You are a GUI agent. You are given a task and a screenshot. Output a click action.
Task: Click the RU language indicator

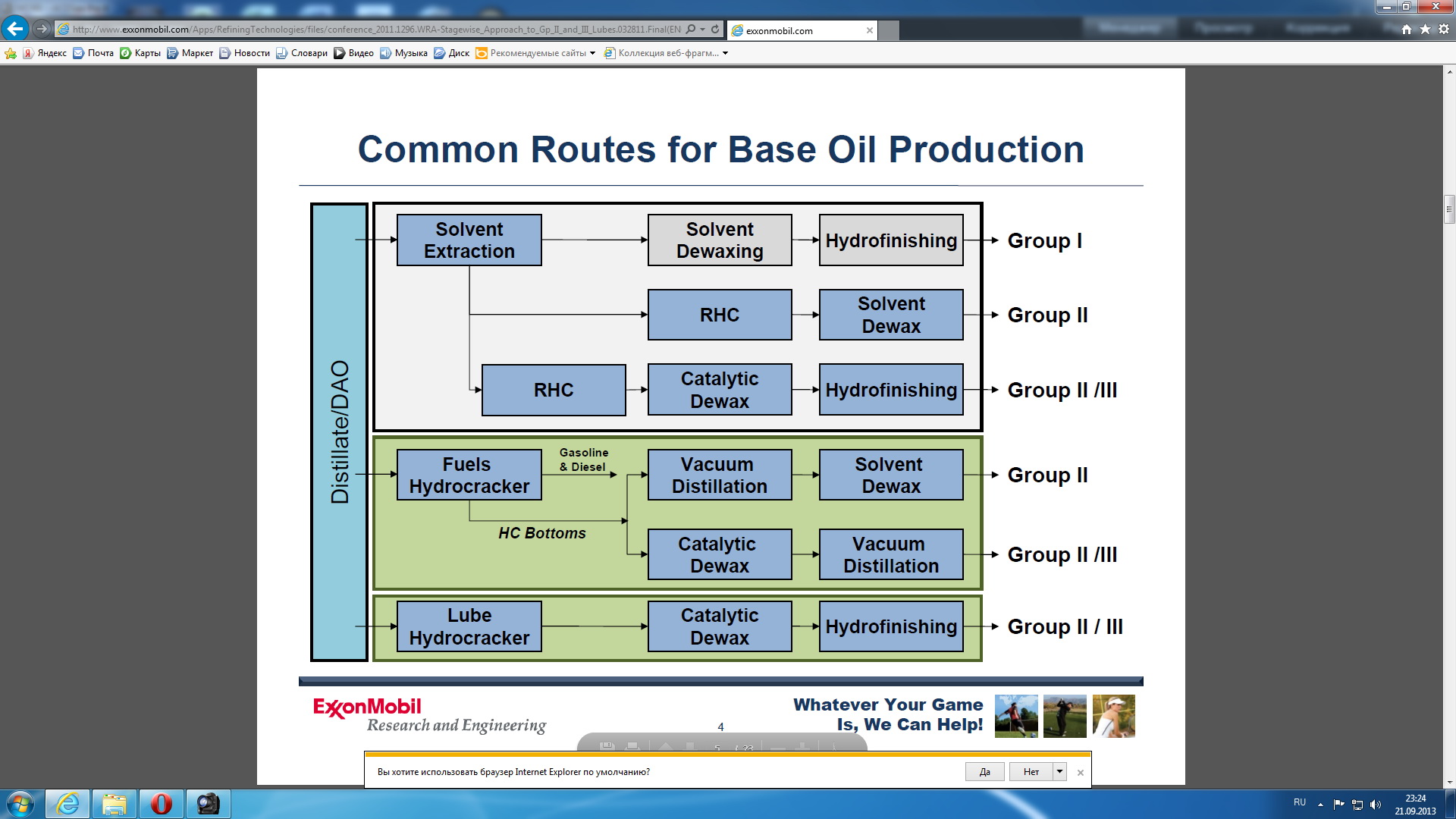[1300, 802]
